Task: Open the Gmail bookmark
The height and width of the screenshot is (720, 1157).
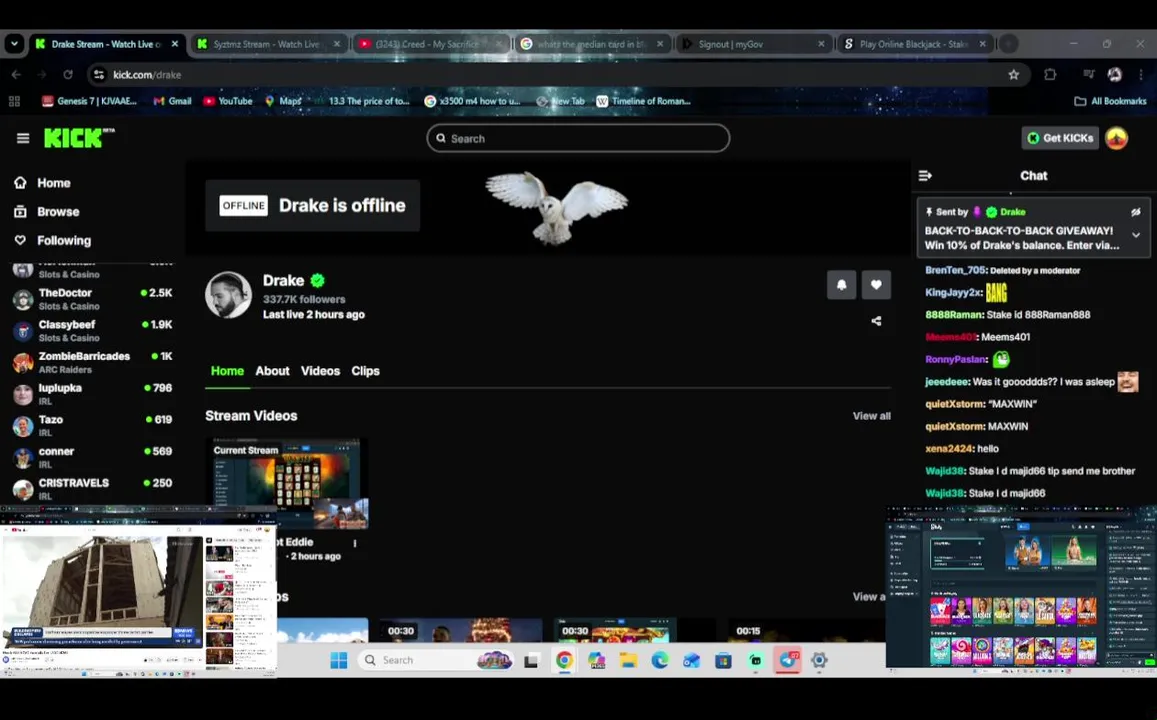Action: click(172, 101)
